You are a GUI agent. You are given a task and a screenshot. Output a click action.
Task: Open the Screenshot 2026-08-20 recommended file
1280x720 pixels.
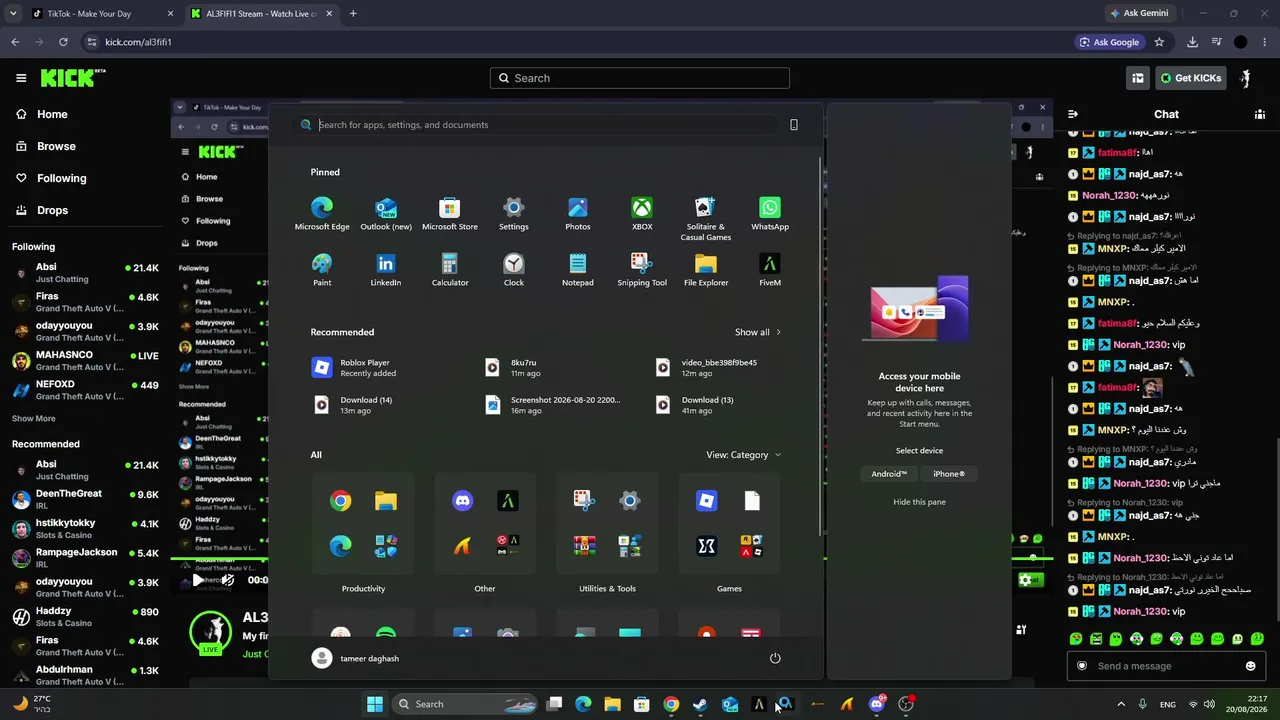tap(553, 404)
